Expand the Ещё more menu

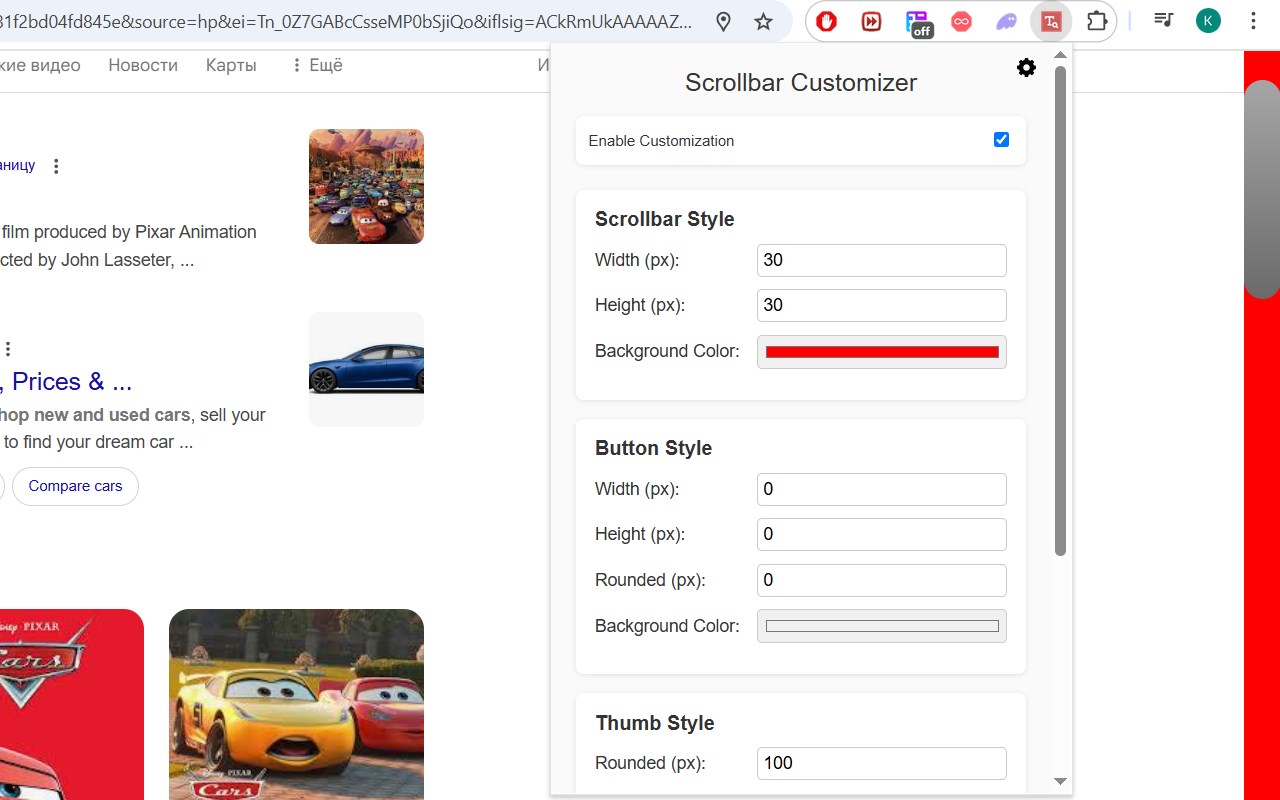point(317,65)
